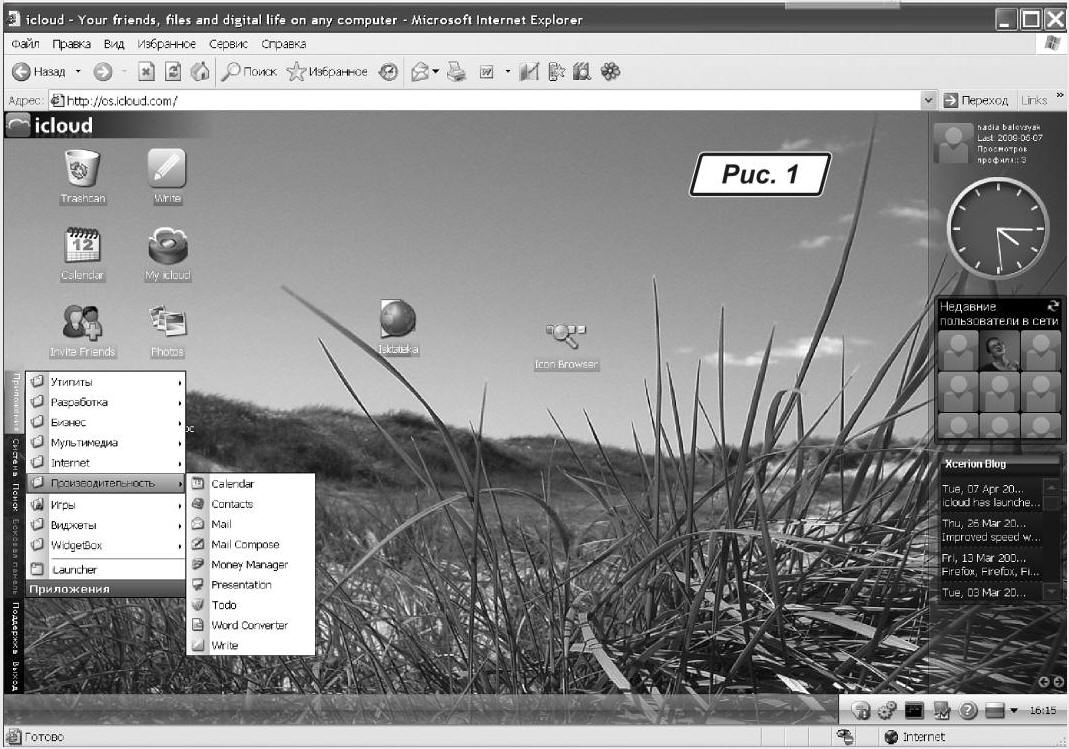This screenshot has width=1069, height=749.
Task: Open the address bar dropdown arrow
Action: point(928,101)
